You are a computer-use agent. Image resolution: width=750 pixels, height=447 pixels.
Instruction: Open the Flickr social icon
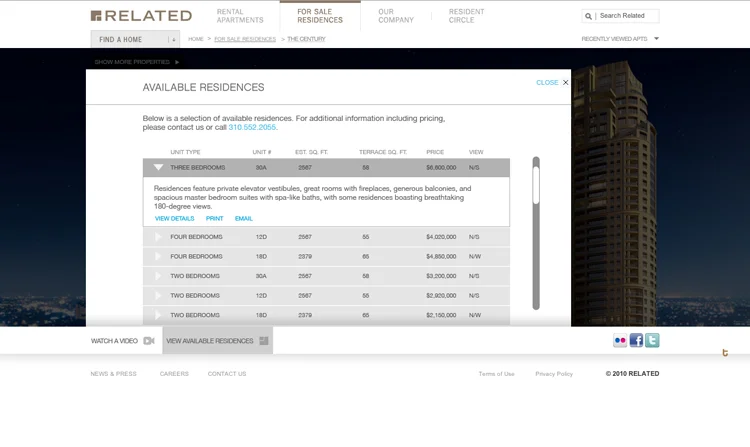pos(620,340)
